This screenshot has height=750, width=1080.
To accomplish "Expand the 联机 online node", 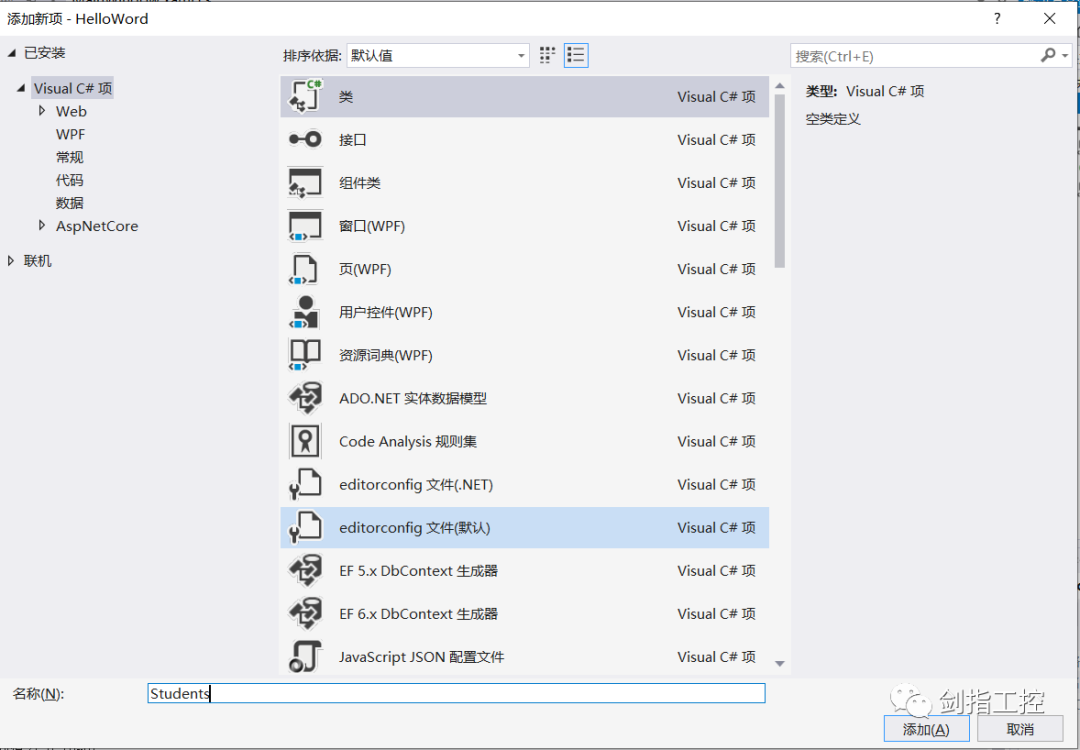I will pyautogui.click(x=10, y=260).
